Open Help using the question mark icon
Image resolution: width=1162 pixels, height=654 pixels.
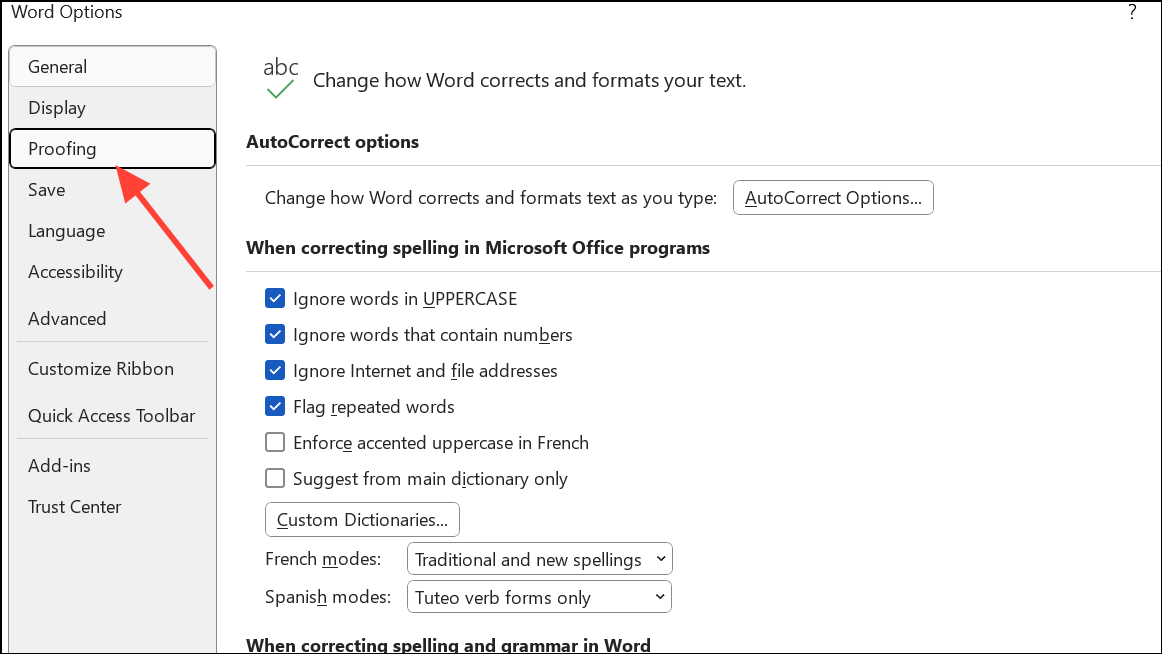(1132, 12)
